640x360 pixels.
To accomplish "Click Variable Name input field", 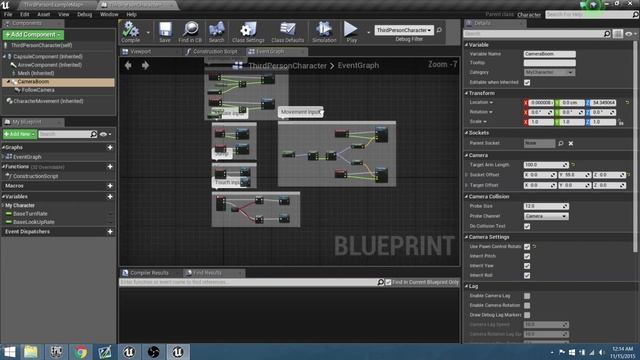I will (x=549, y=54).
